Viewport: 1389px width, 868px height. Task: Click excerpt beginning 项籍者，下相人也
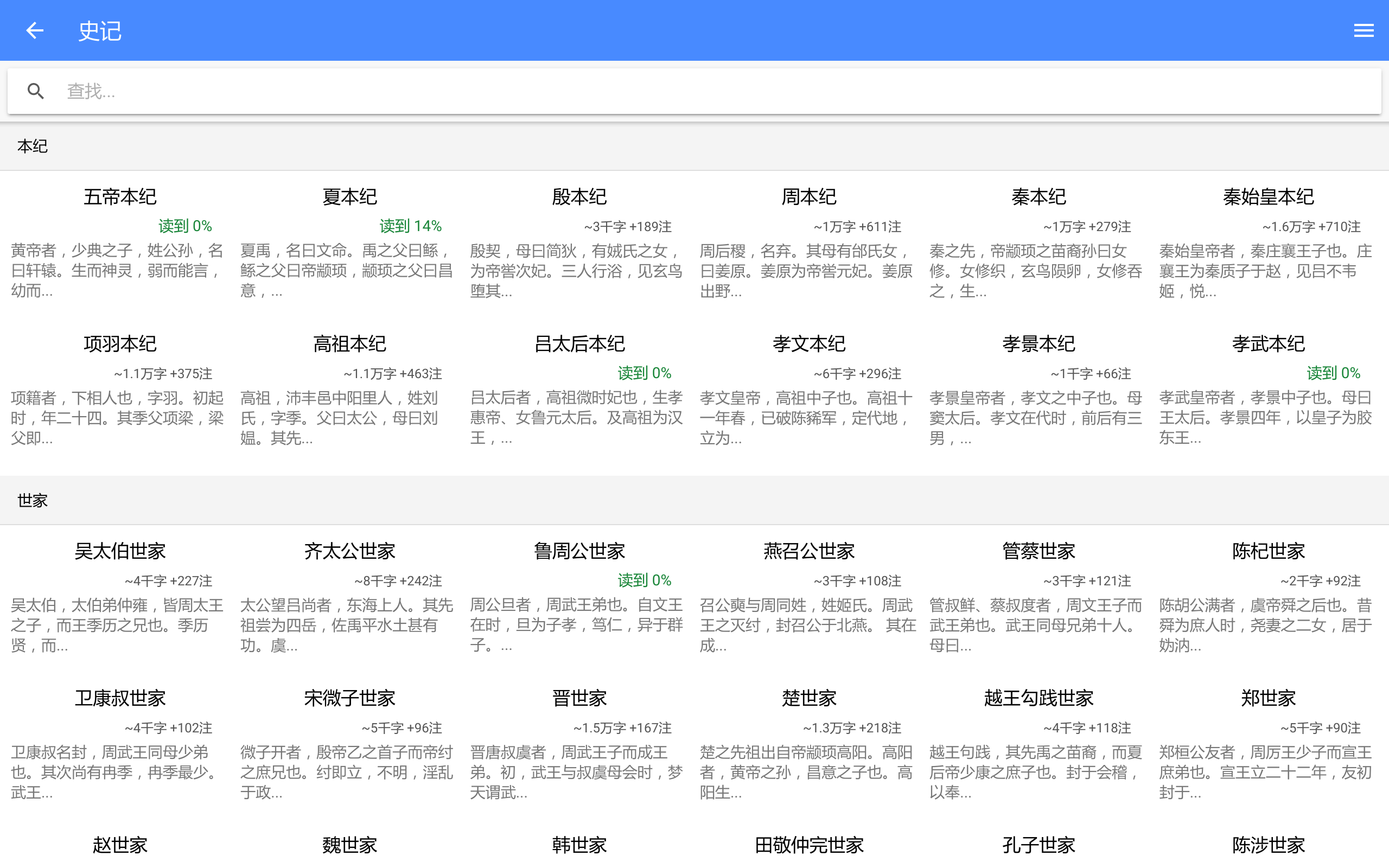pos(117,418)
